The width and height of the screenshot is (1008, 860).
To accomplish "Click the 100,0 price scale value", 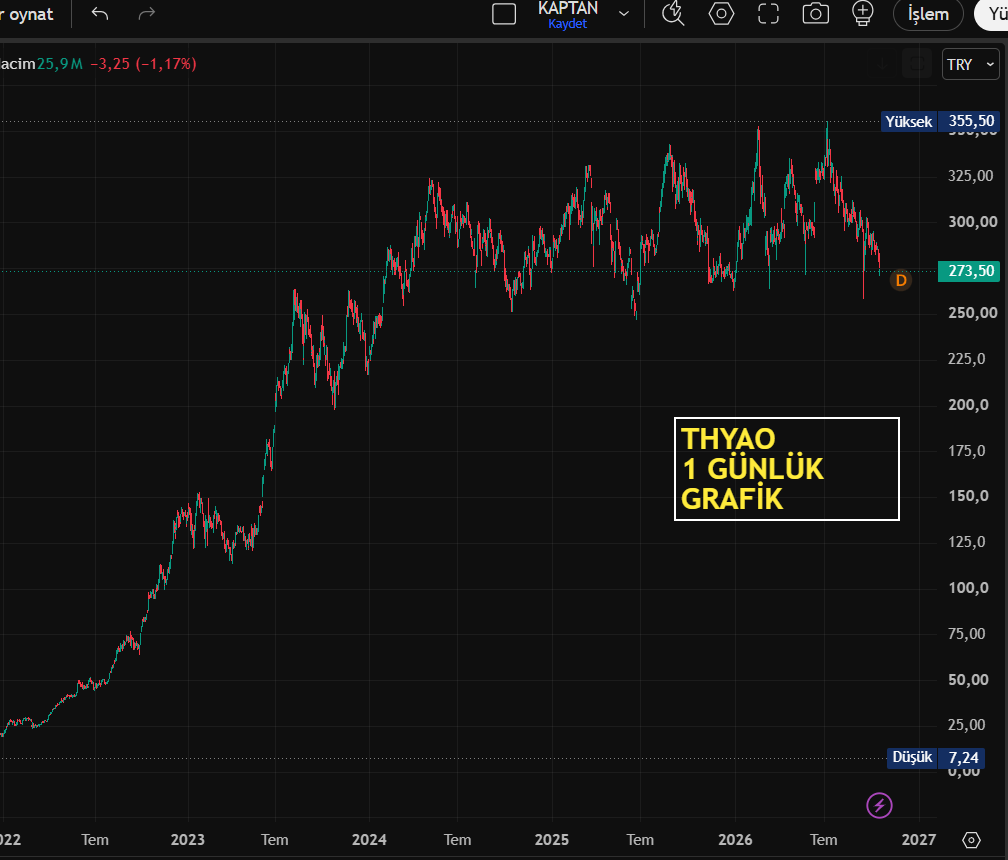I will coord(969,588).
